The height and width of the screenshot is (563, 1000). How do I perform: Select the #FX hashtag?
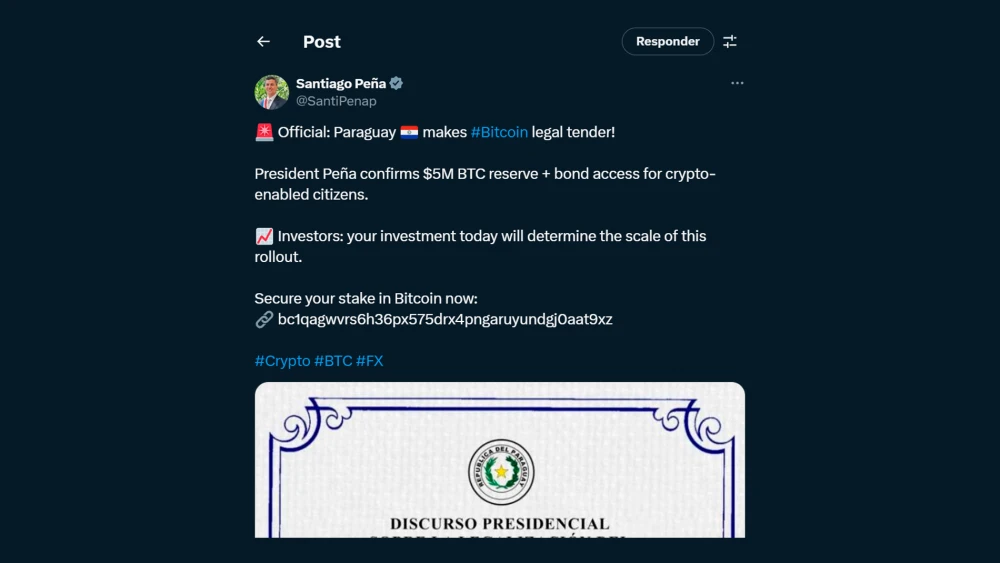point(369,361)
